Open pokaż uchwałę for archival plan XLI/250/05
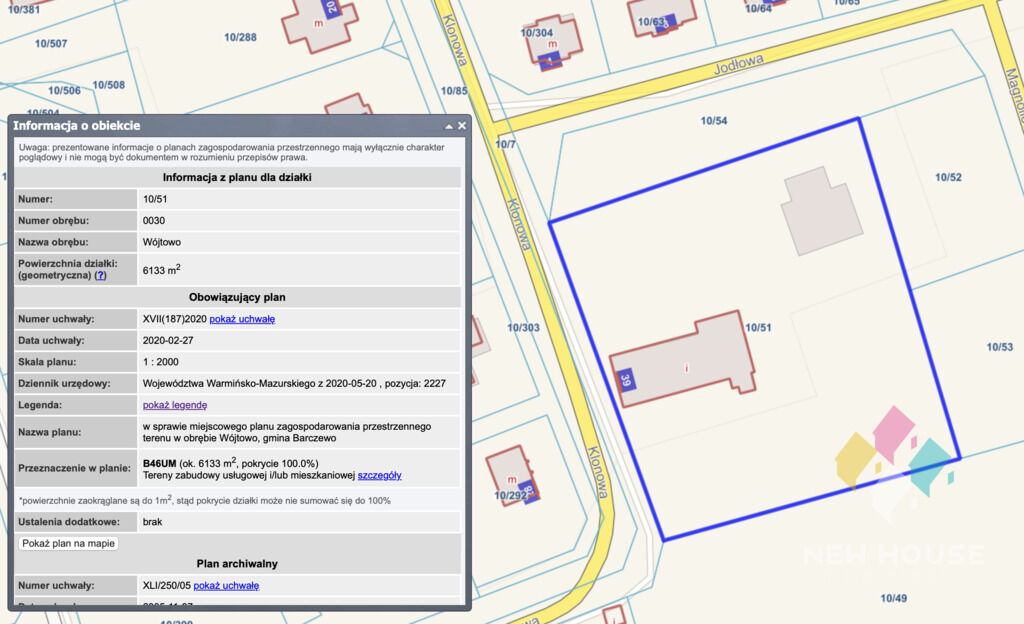 coord(226,585)
